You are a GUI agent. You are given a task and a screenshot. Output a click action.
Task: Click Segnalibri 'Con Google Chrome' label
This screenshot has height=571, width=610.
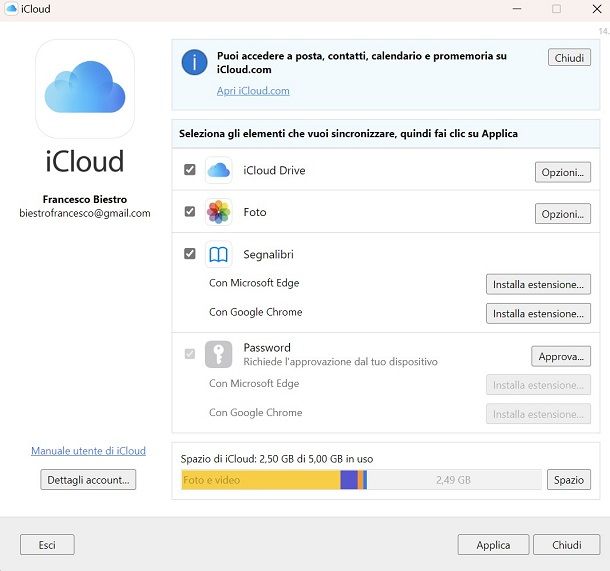coord(256,312)
